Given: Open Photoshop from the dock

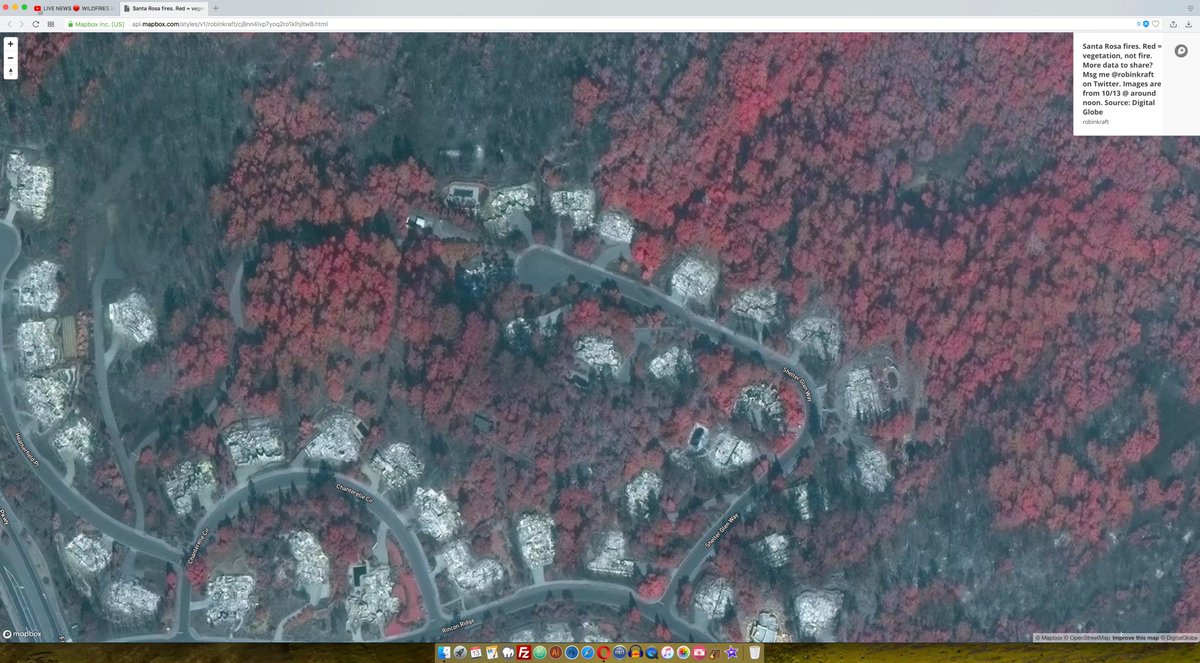Looking at the screenshot, I should pyautogui.click(x=572, y=652).
